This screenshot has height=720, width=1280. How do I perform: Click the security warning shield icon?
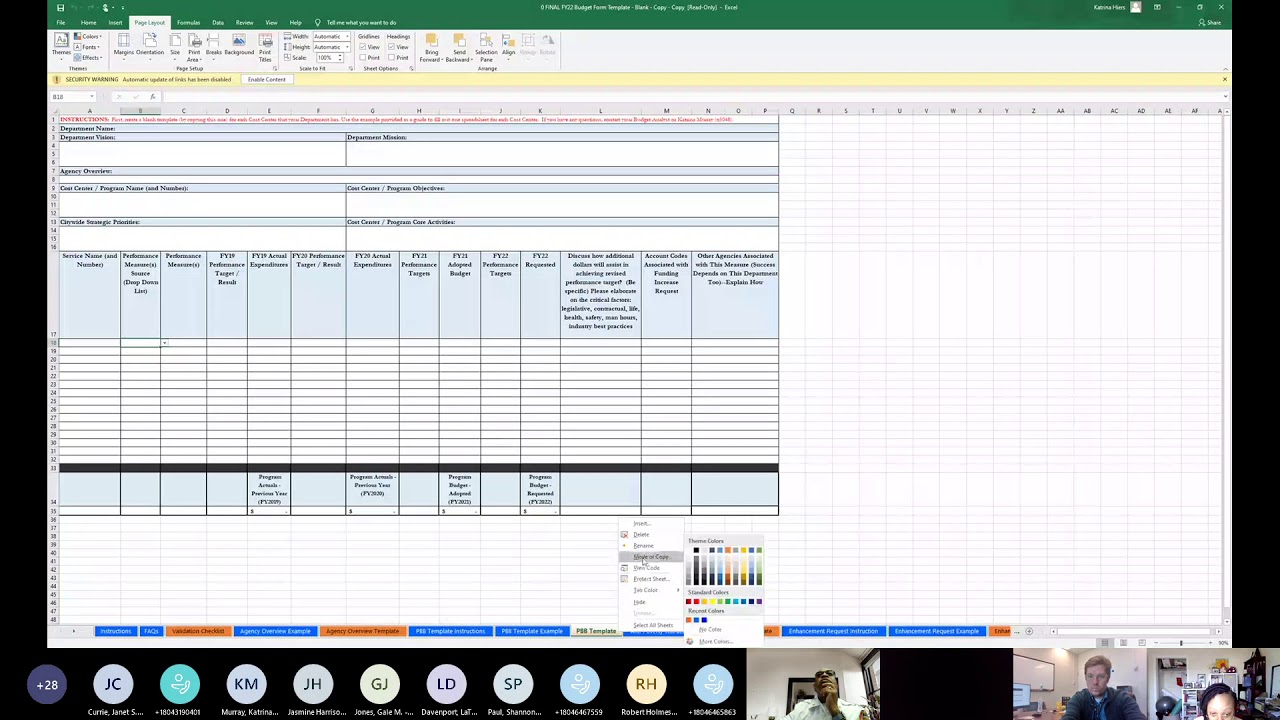point(57,79)
